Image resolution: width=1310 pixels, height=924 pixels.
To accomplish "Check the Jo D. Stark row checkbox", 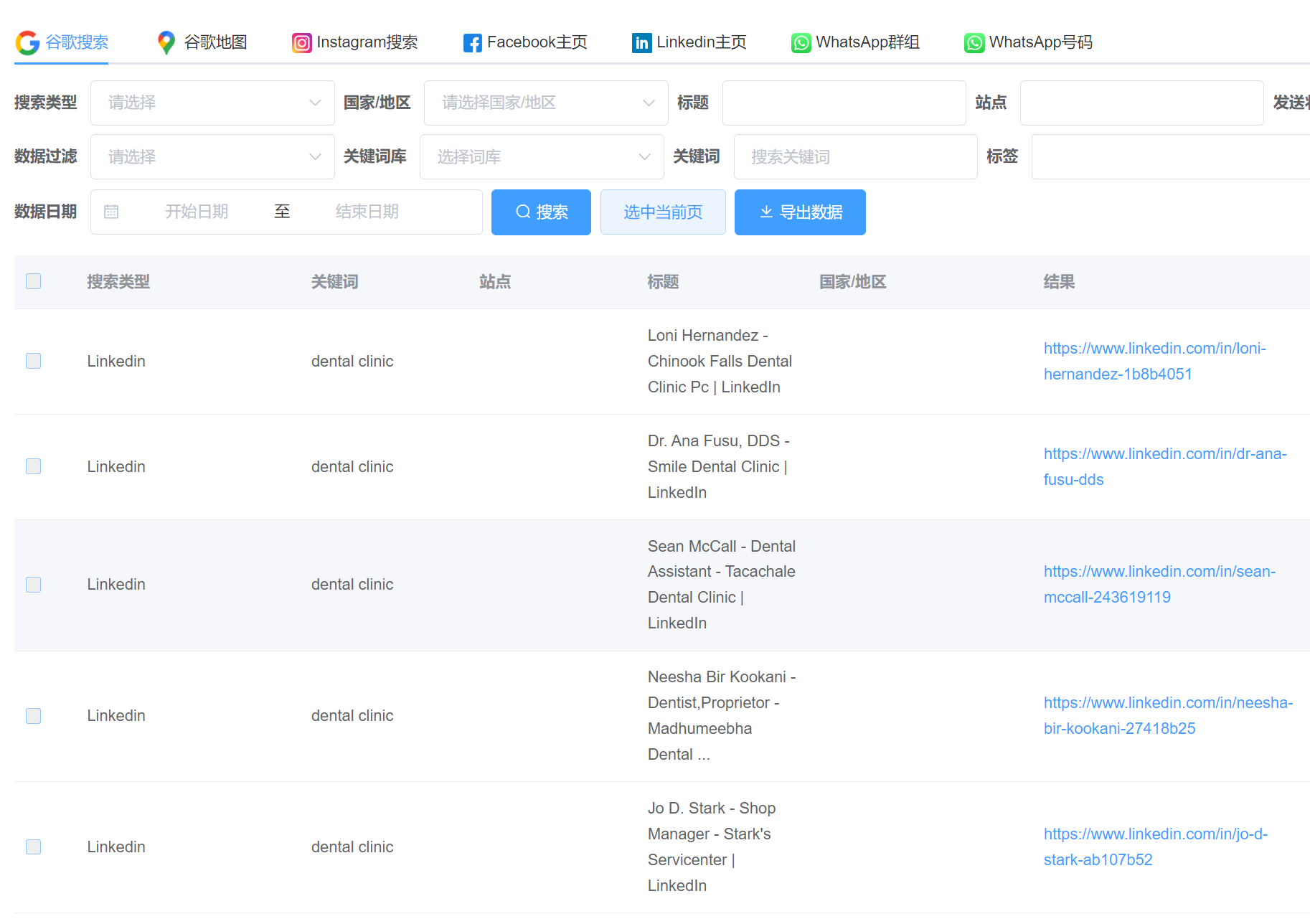I will (x=34, y=847).
